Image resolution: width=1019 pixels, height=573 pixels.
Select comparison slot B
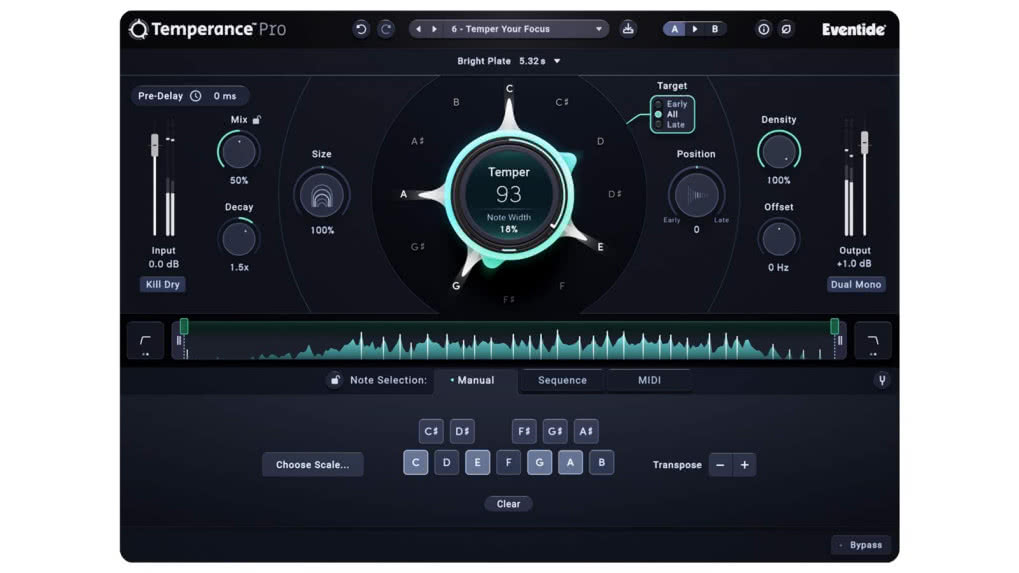pyautogui.click(x=715, y=29)
